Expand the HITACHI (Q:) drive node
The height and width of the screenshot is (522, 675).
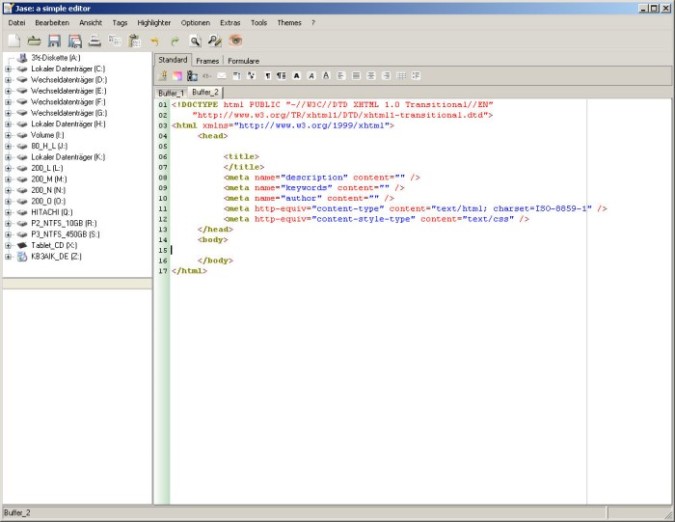[x=8, y=212]
